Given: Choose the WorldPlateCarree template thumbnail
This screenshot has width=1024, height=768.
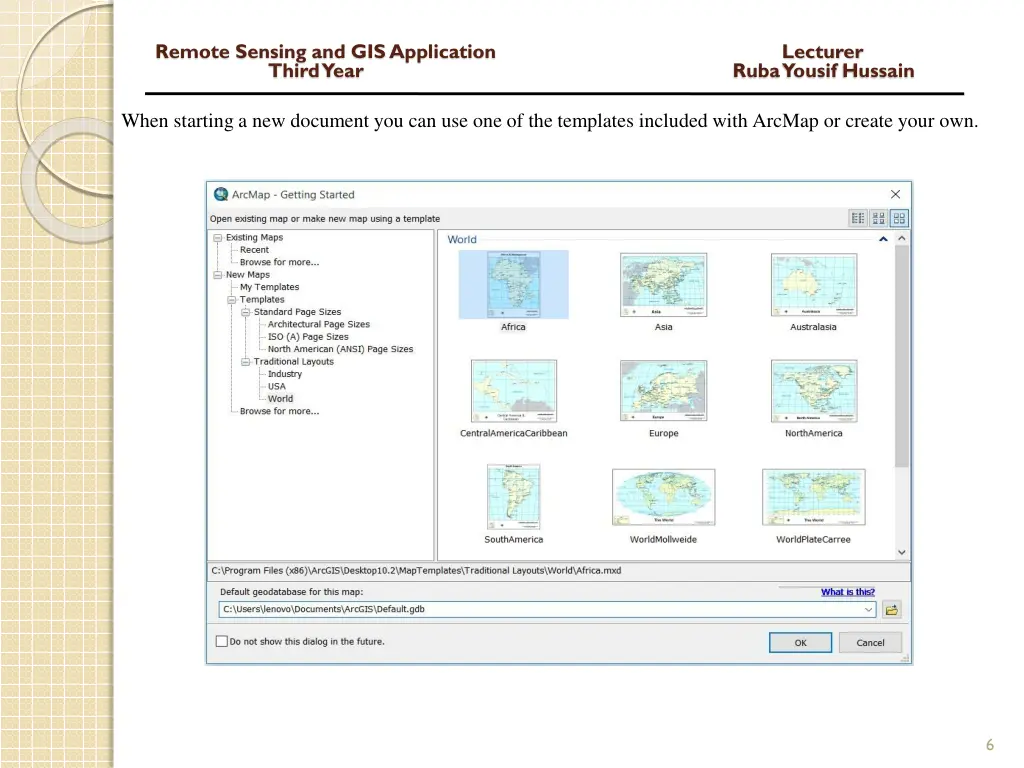Looking at the screenshot, I should (814, 497).
